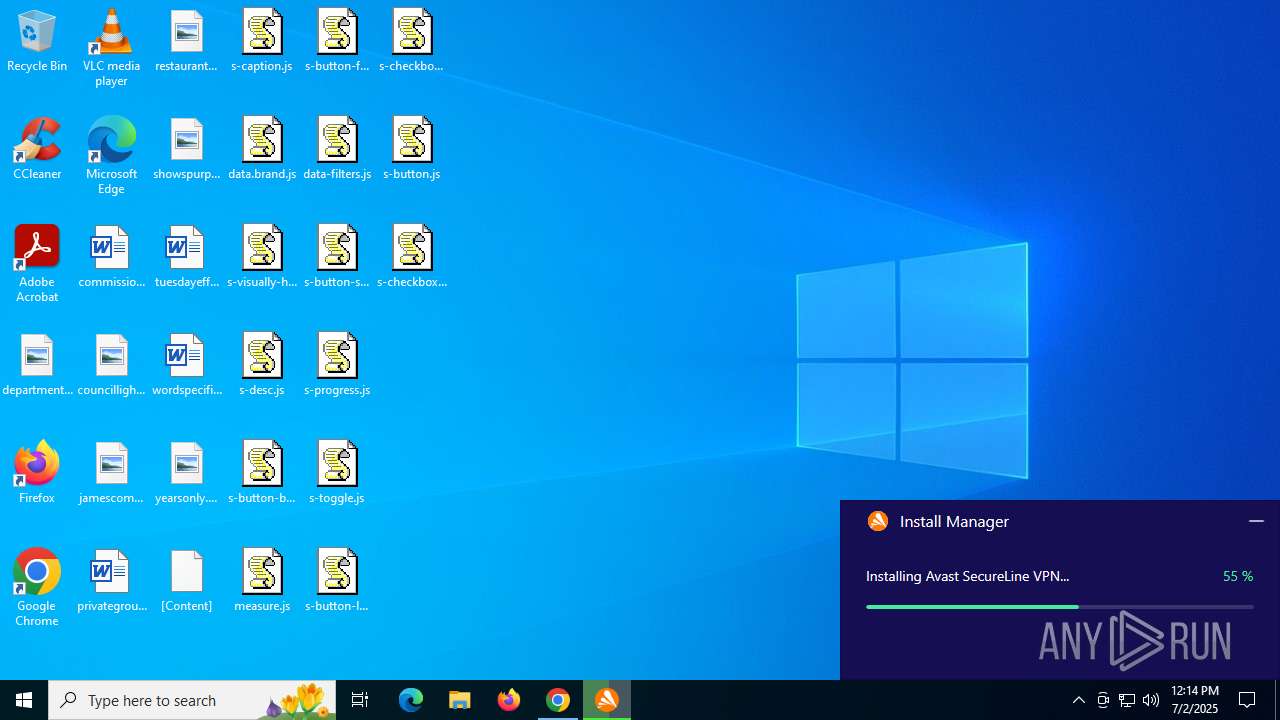The image size is (1280, 720).
Task: Select the data-filters.js file
Action: (337, 149)
